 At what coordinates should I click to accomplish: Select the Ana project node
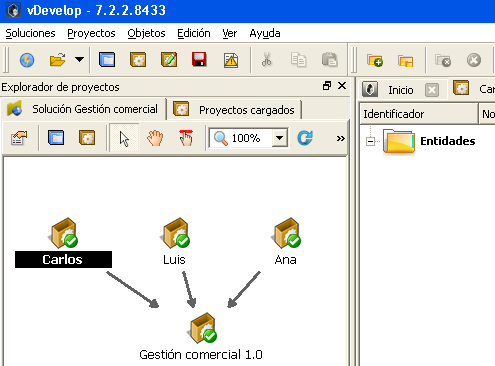click(x=287, y=233)
